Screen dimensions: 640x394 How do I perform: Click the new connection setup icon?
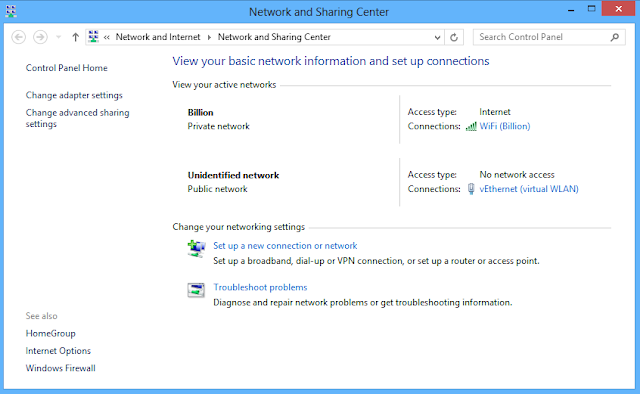click(x=196, y=249)
